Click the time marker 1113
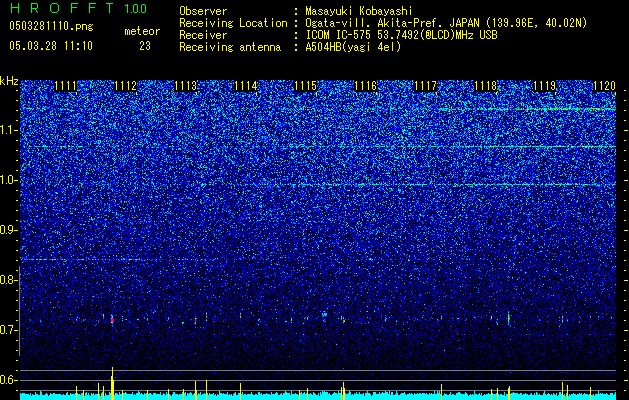Screen dimensions: 629x400 186,86
